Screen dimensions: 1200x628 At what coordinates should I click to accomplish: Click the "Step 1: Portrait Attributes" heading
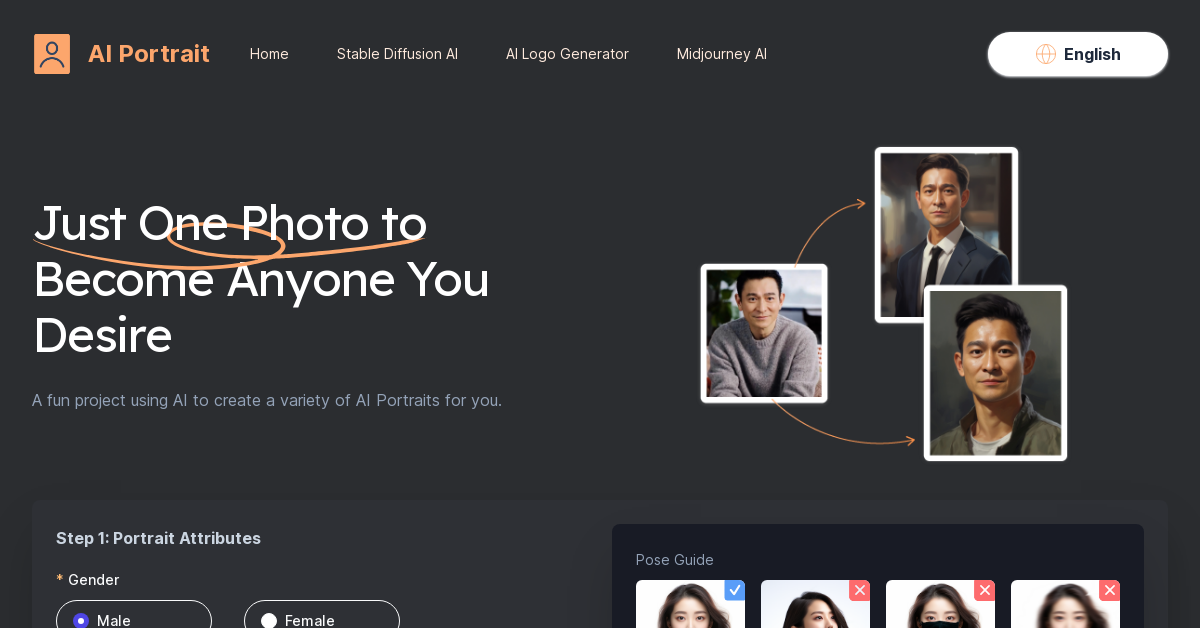coord(158,538)
